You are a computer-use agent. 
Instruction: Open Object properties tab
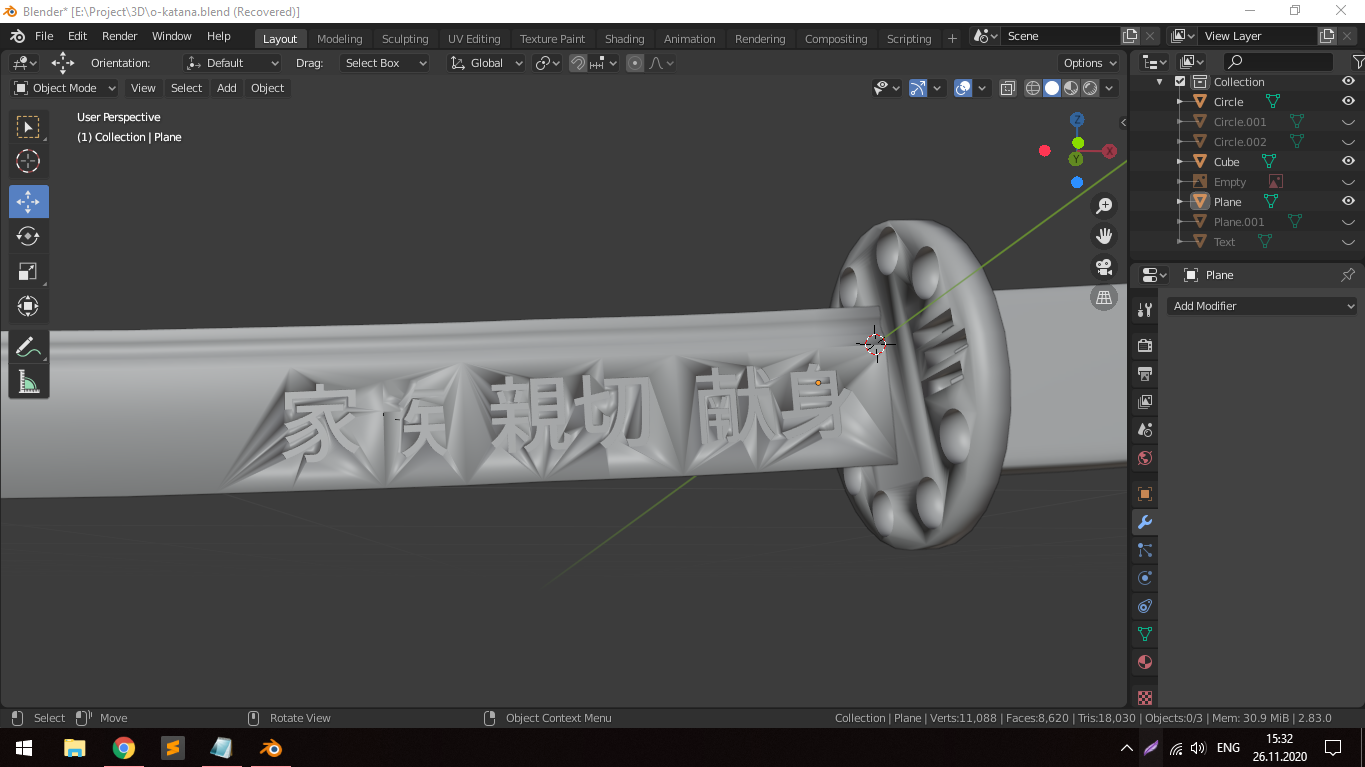click(1145, 494)
